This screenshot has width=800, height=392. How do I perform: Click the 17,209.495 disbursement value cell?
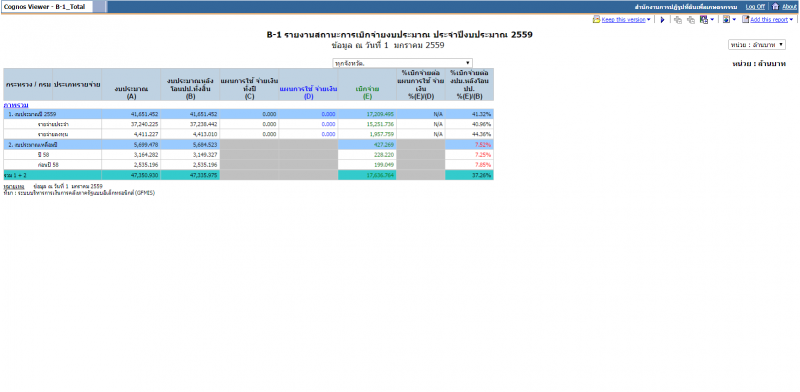pos(367,114)
